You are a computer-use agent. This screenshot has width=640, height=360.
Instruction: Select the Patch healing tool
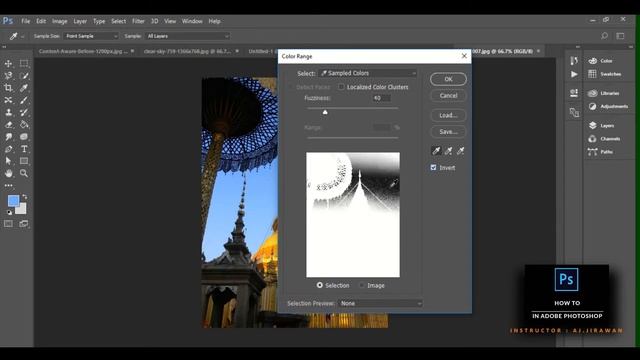(x=8, y=100)
